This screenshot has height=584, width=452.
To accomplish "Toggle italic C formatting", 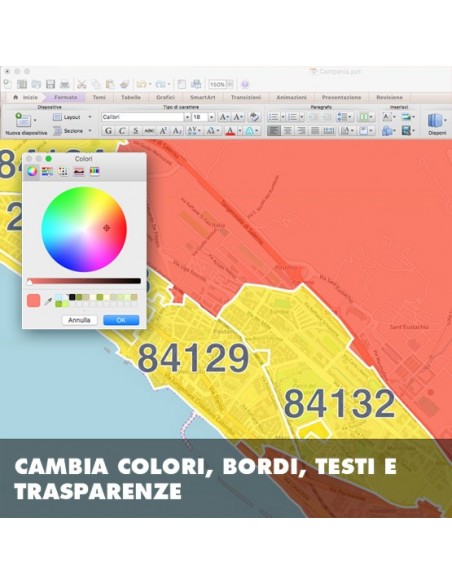I will point(122,131).
